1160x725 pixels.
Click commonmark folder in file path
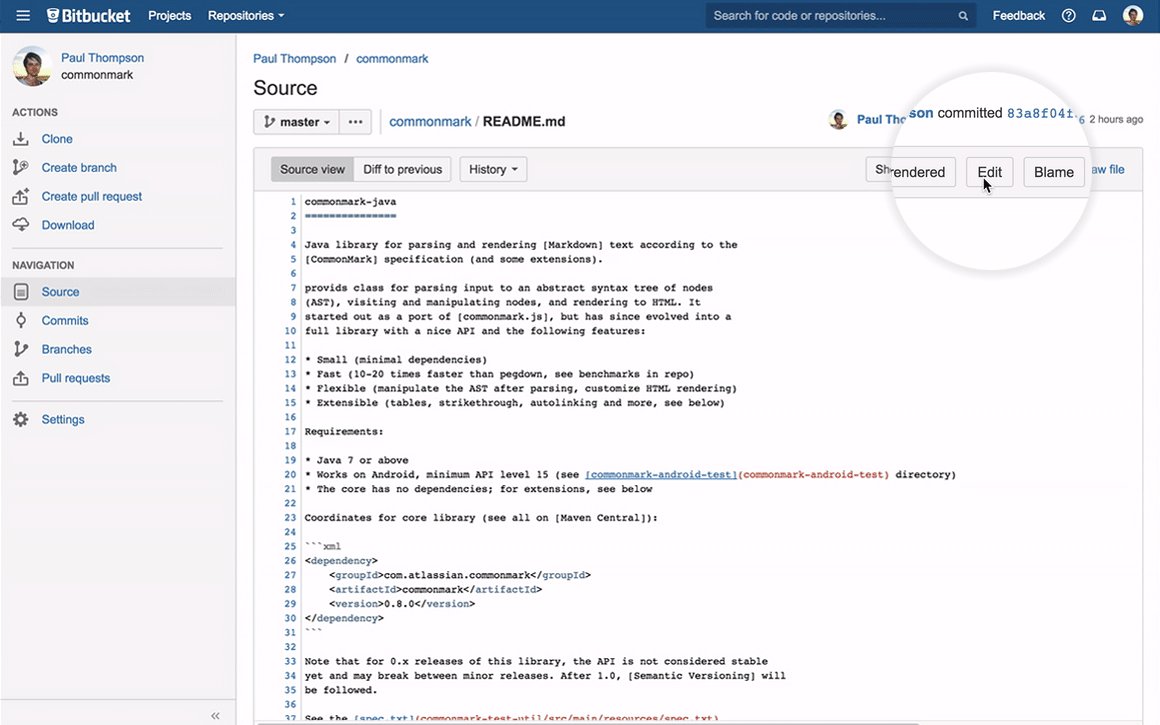tap(430, 121)
